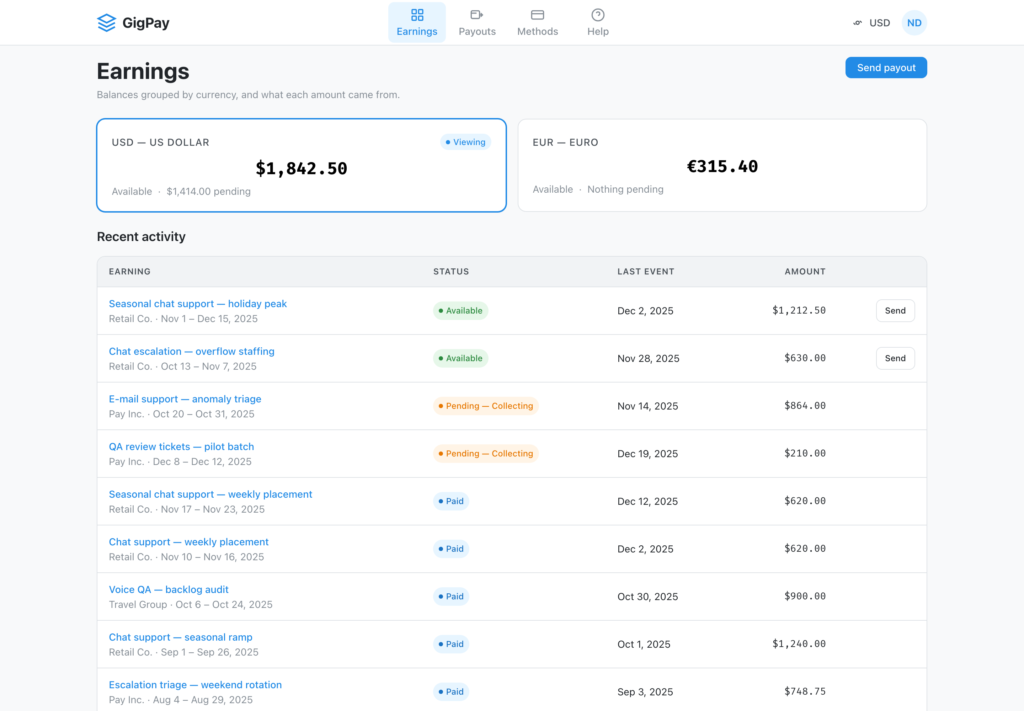Click Pending — Collecting badge for pilot batch

pyautogui.click(x=486, y=454)
